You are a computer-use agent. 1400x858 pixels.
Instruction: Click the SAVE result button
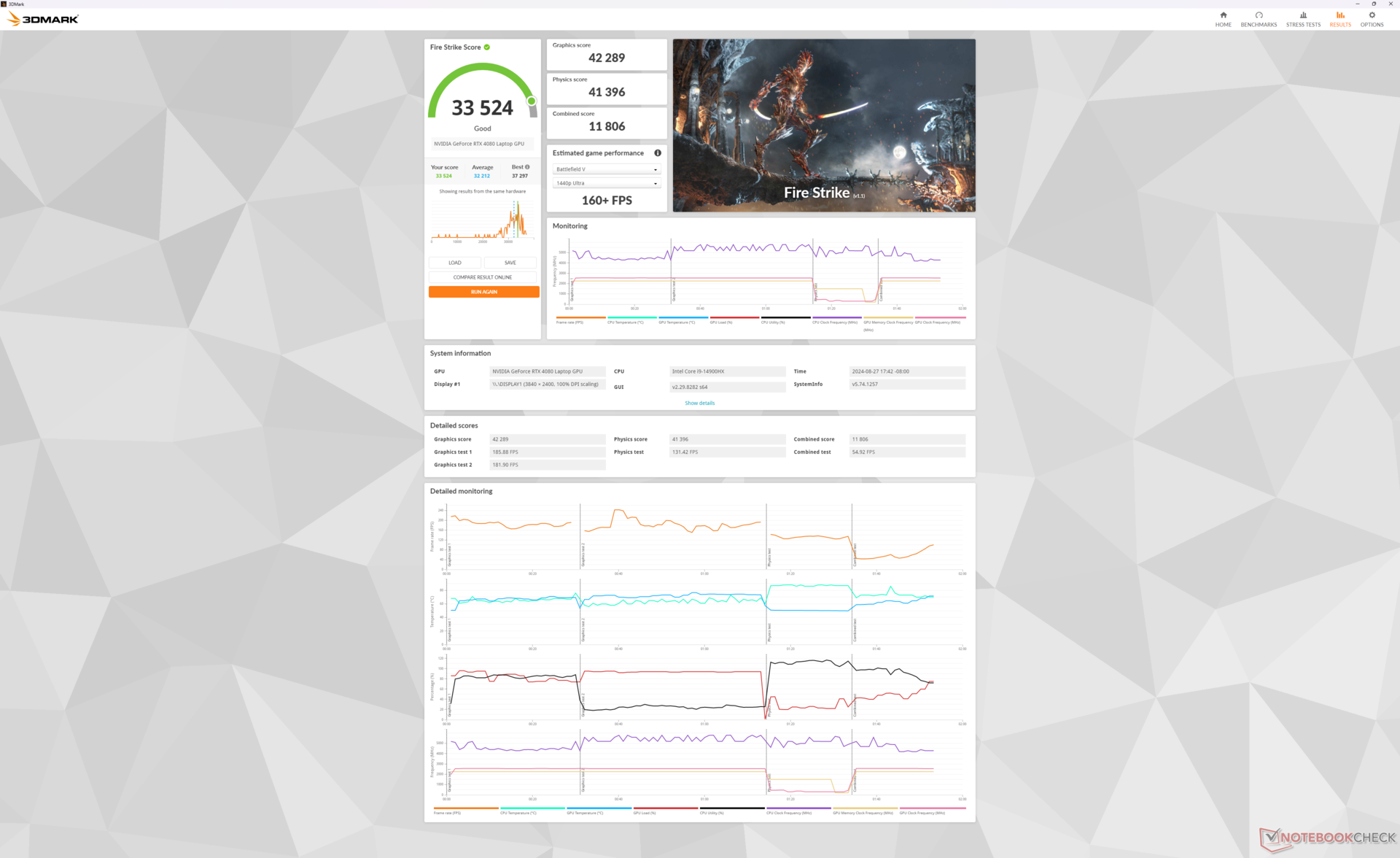(x=510, y=263)
